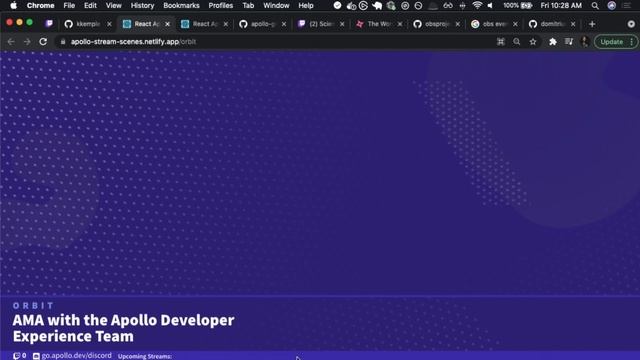The image size is (640, 360).
Task: Open the Help menu
Action: 306,5
